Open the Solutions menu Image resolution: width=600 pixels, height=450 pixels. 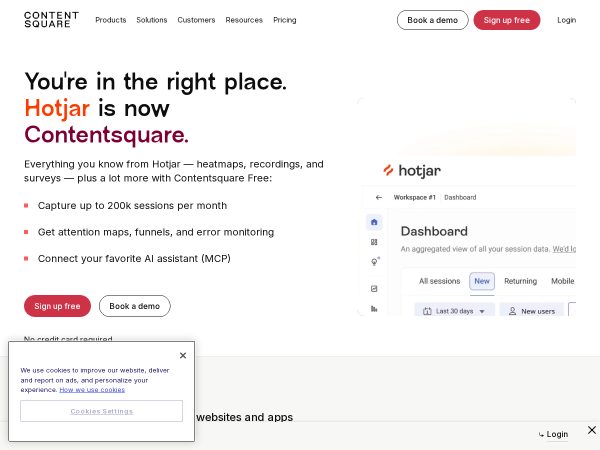click(x=152, y=20)
